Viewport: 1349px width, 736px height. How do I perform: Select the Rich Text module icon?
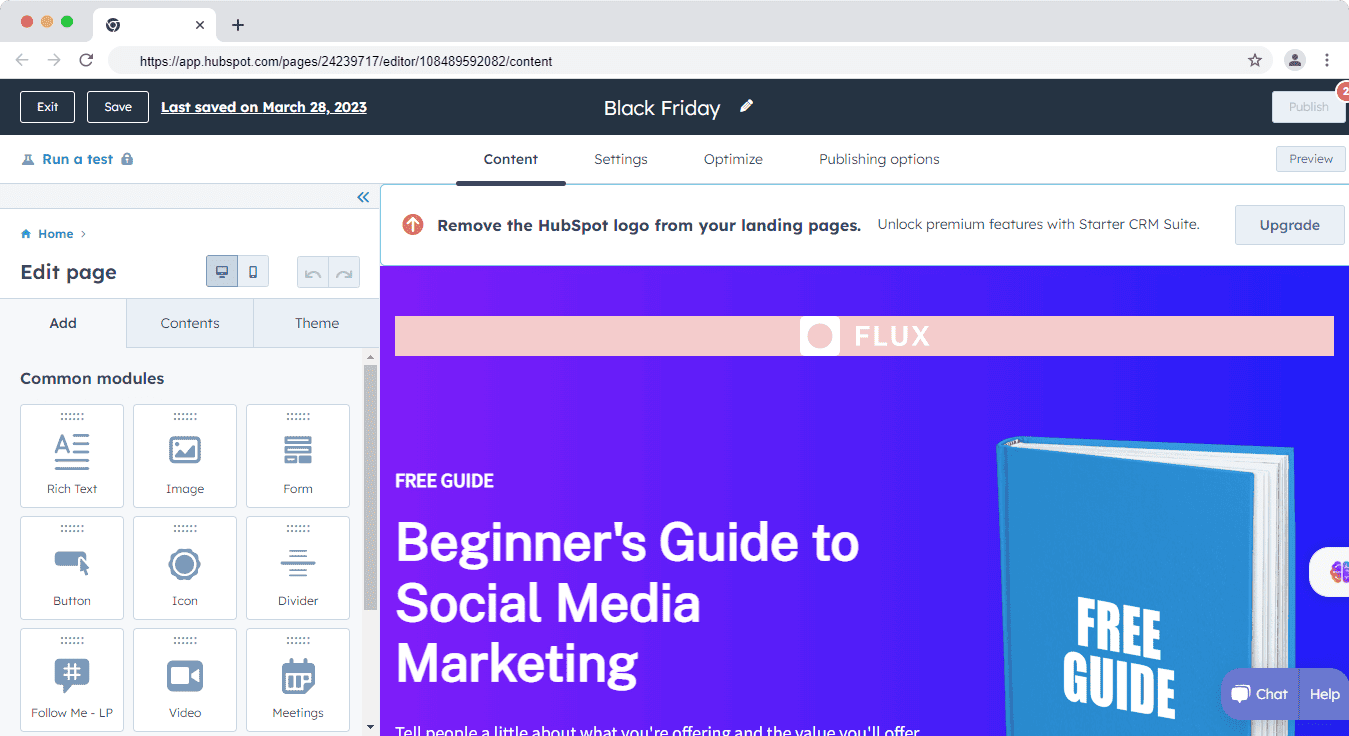point(72,452)
